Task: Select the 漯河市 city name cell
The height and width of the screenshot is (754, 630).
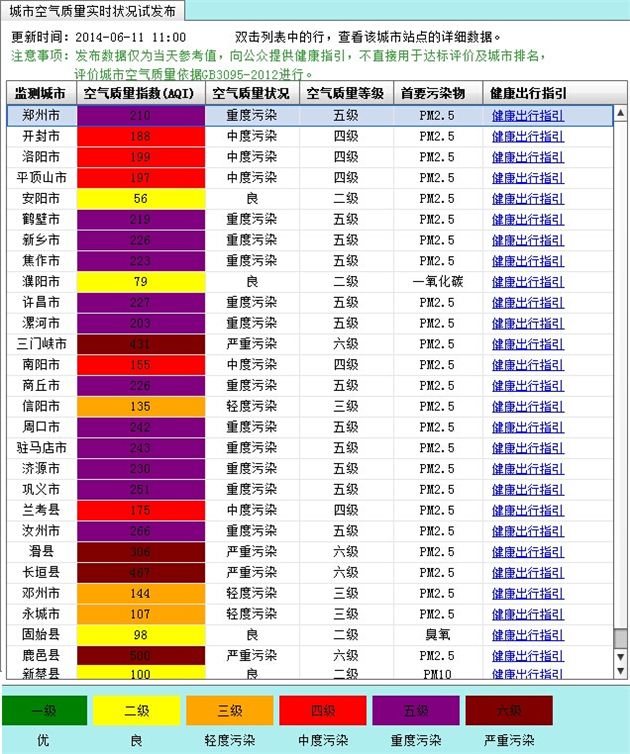Action: [42, 323]
